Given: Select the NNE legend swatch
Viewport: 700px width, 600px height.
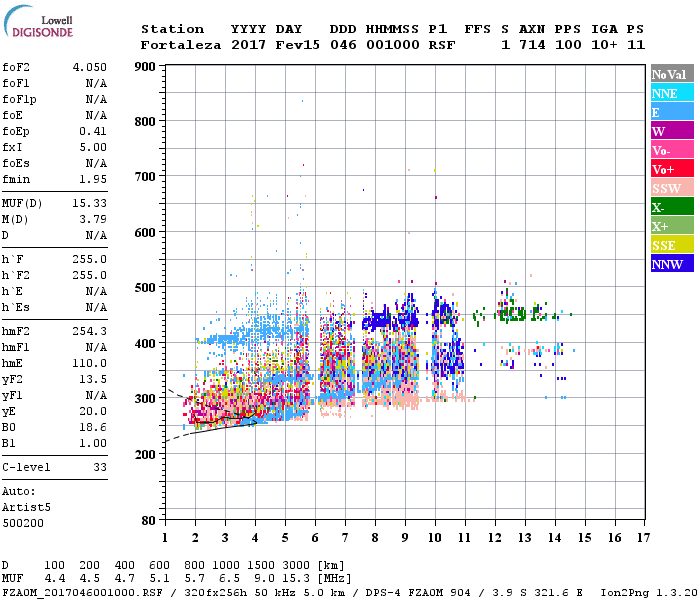Looking at the screenshot, I should (672, 93).
